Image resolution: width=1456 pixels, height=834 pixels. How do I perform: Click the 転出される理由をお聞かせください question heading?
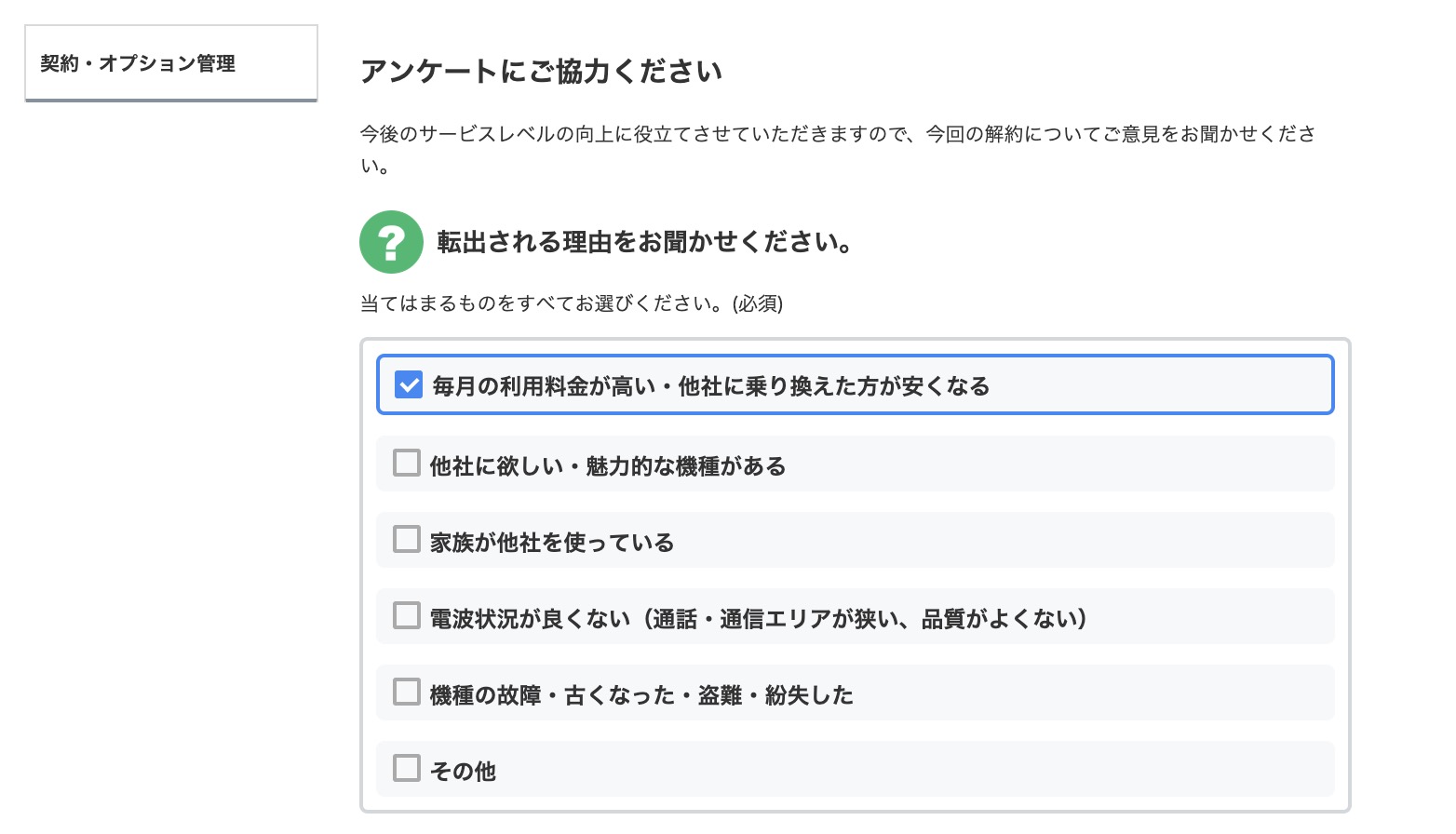pos(644,242)
